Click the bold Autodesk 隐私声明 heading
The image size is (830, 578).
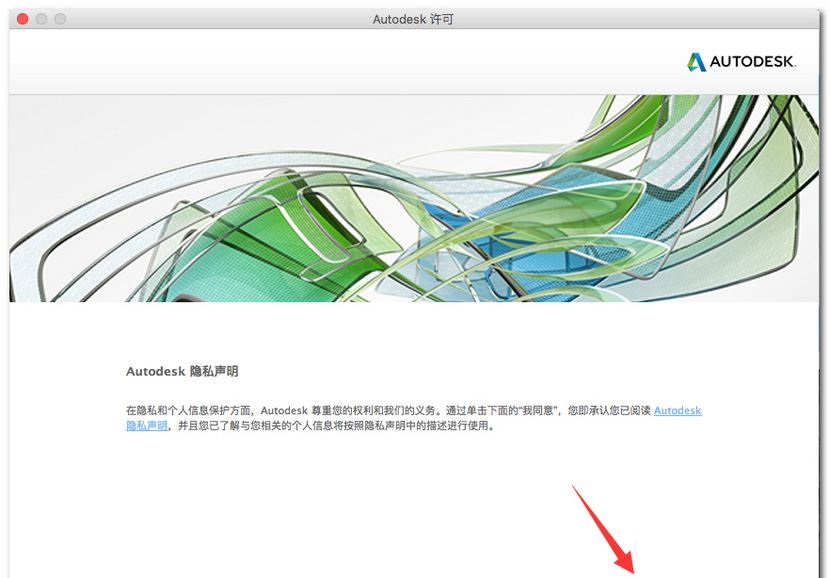182,371
